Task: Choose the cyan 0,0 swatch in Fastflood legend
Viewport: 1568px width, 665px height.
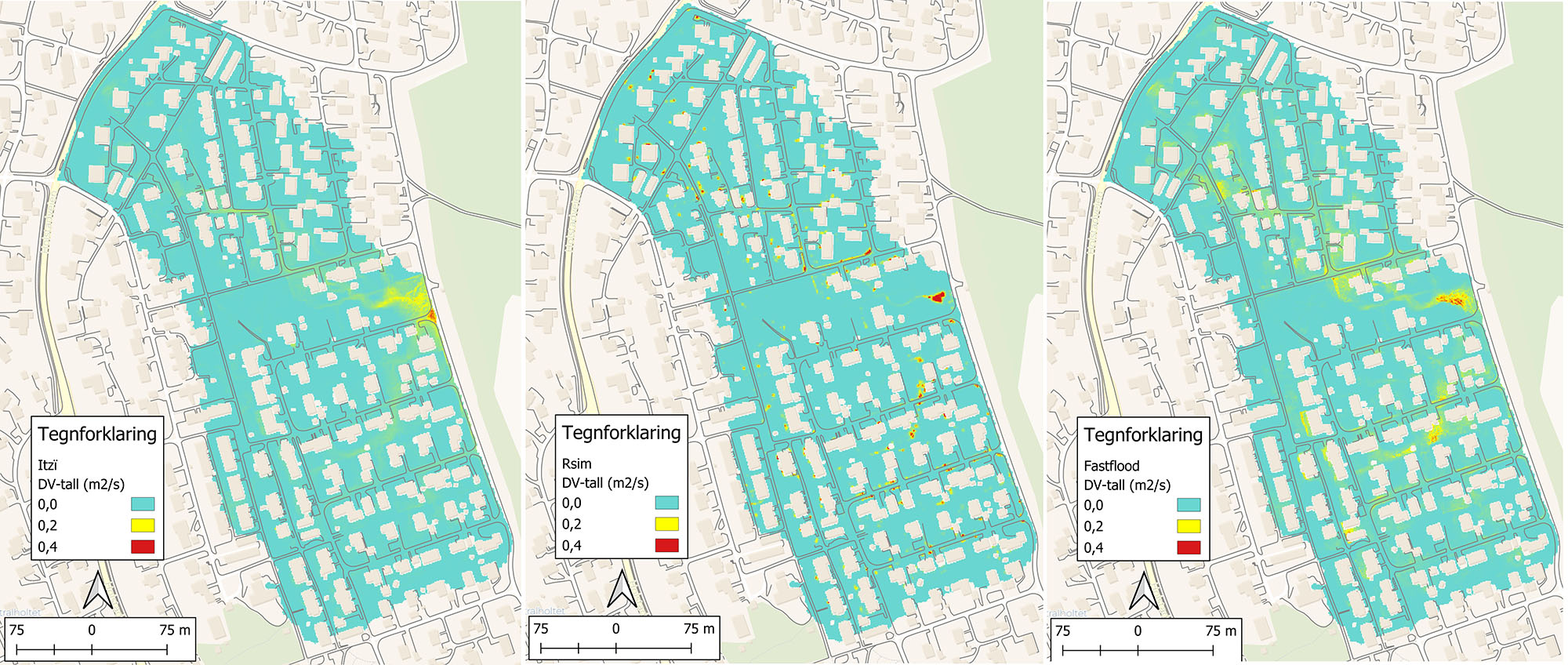Action: [x=1188, y=505]
